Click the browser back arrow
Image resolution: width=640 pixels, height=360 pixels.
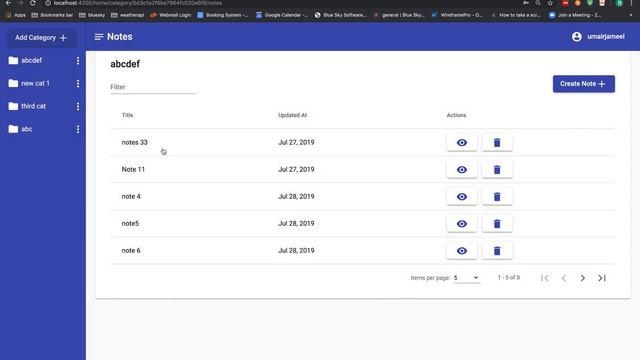[8, 3]
